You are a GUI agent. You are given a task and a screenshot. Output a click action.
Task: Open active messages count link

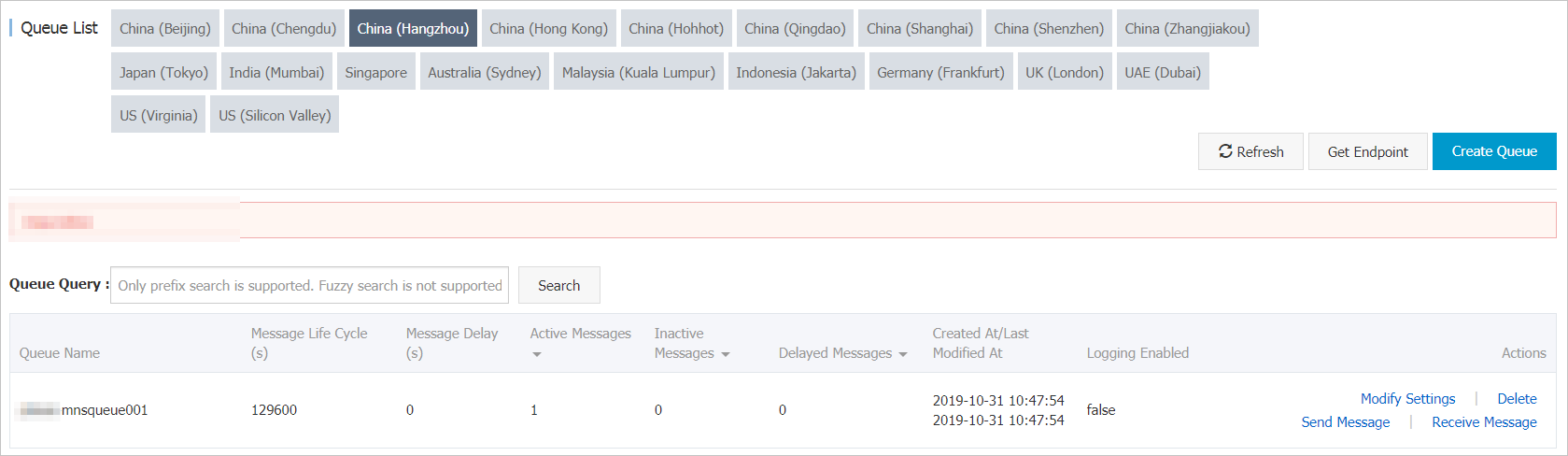[x=534, y=409]
